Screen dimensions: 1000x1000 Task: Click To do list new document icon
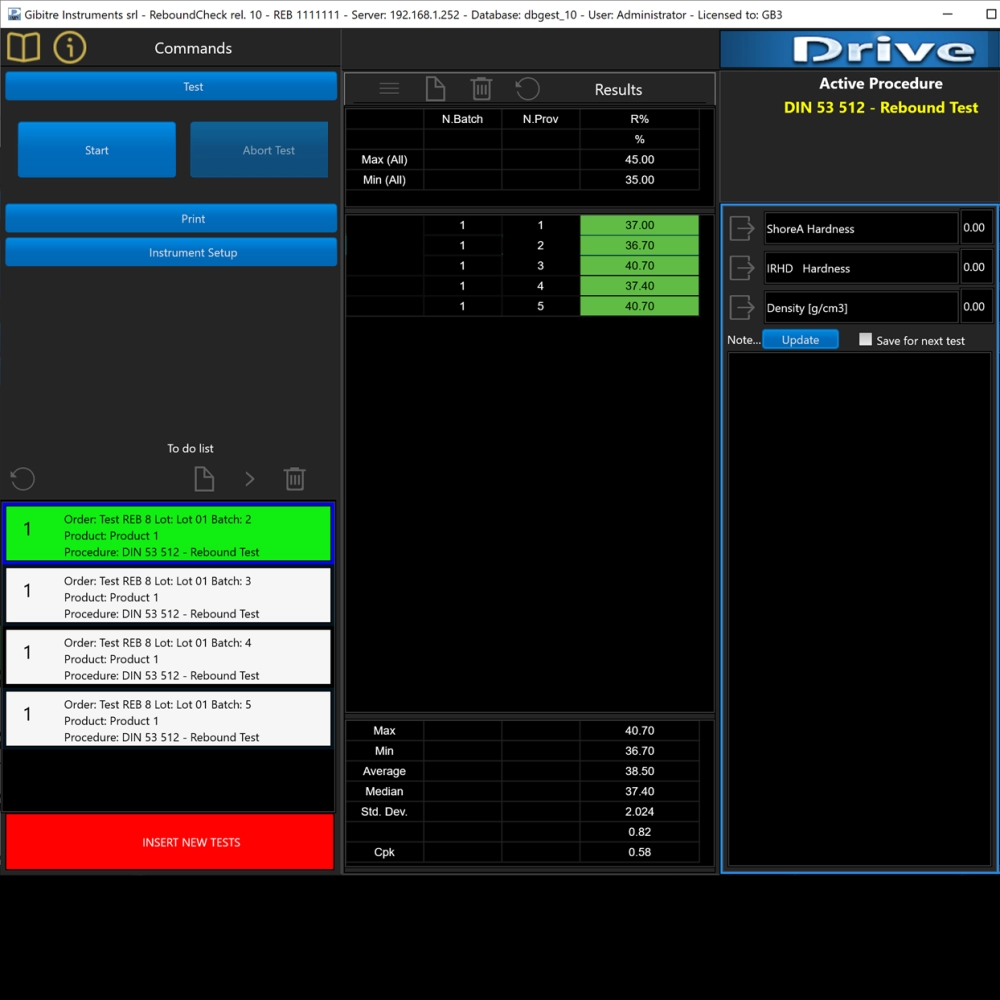(x=204, y=479)
